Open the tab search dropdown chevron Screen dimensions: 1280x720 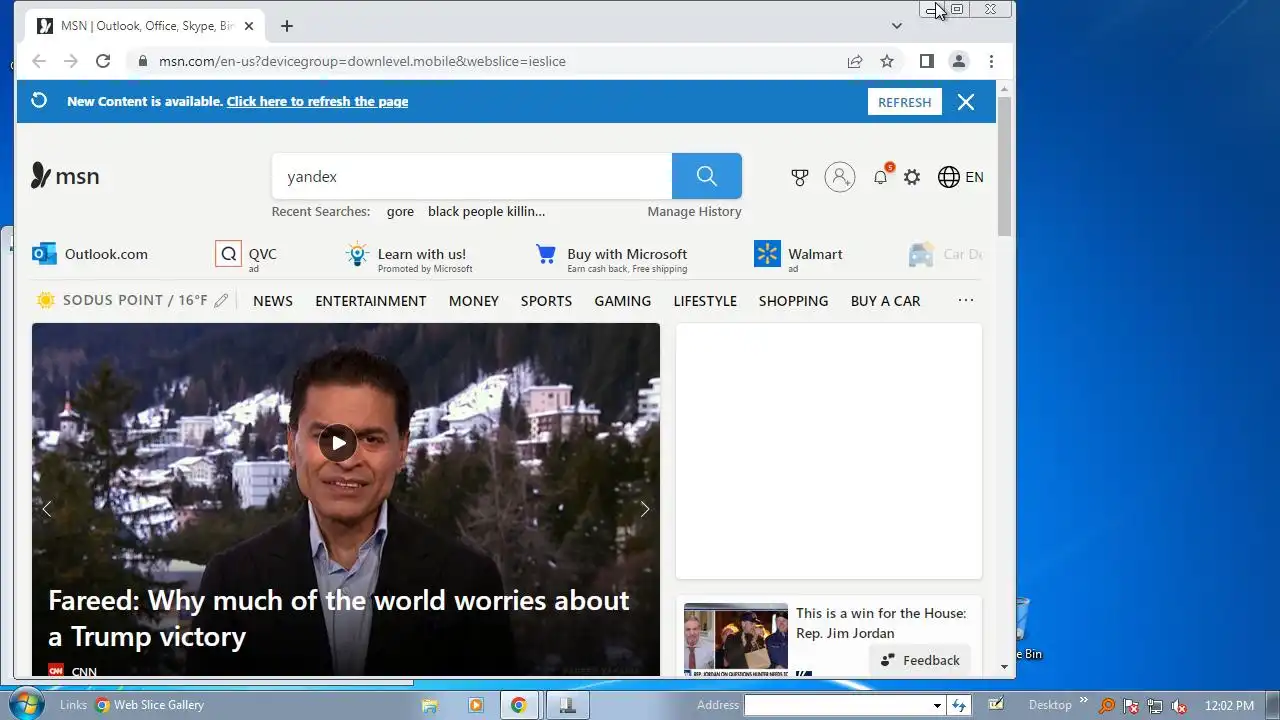[897, 26]
